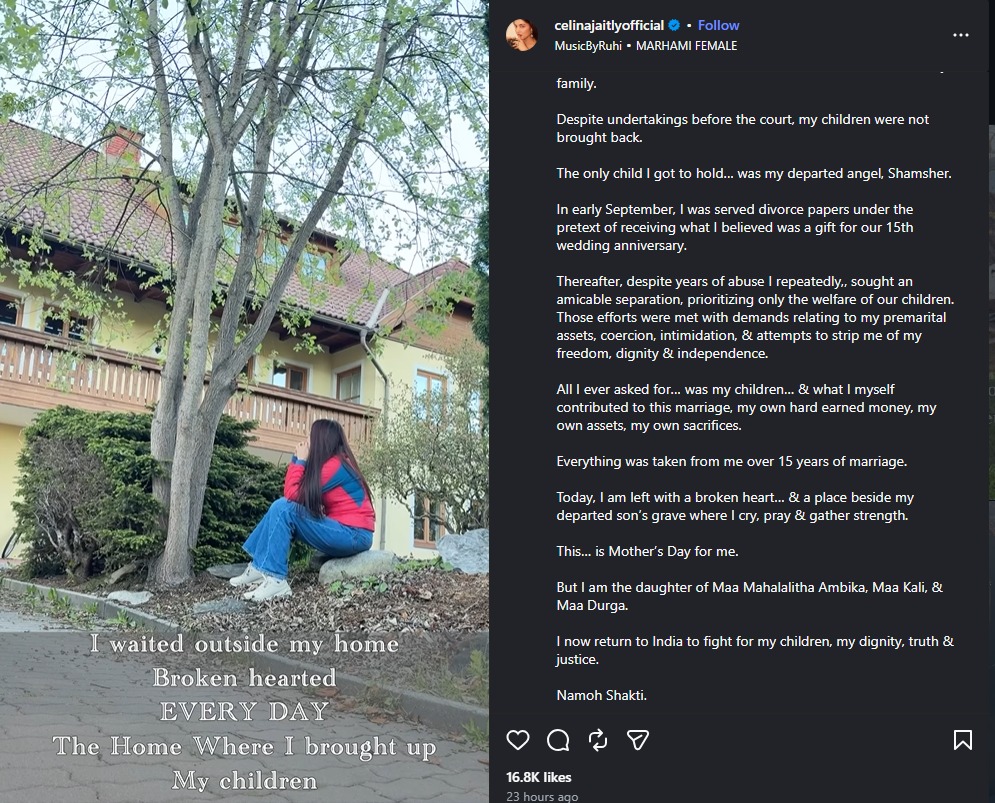This screenshot has height=803, width=995.
Task: Follow celinajaitlyofficial
Action: (718, 25)
